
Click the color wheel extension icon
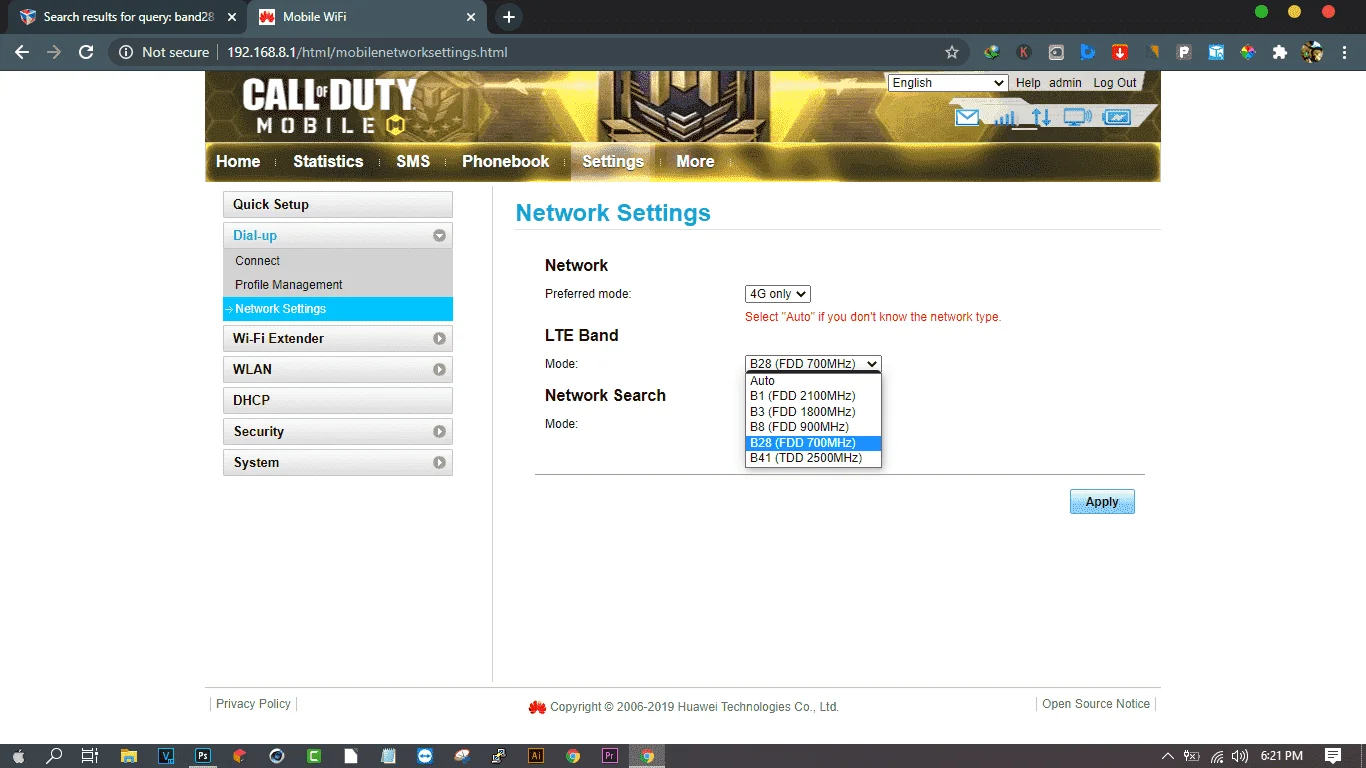[x=1248, y=52]
